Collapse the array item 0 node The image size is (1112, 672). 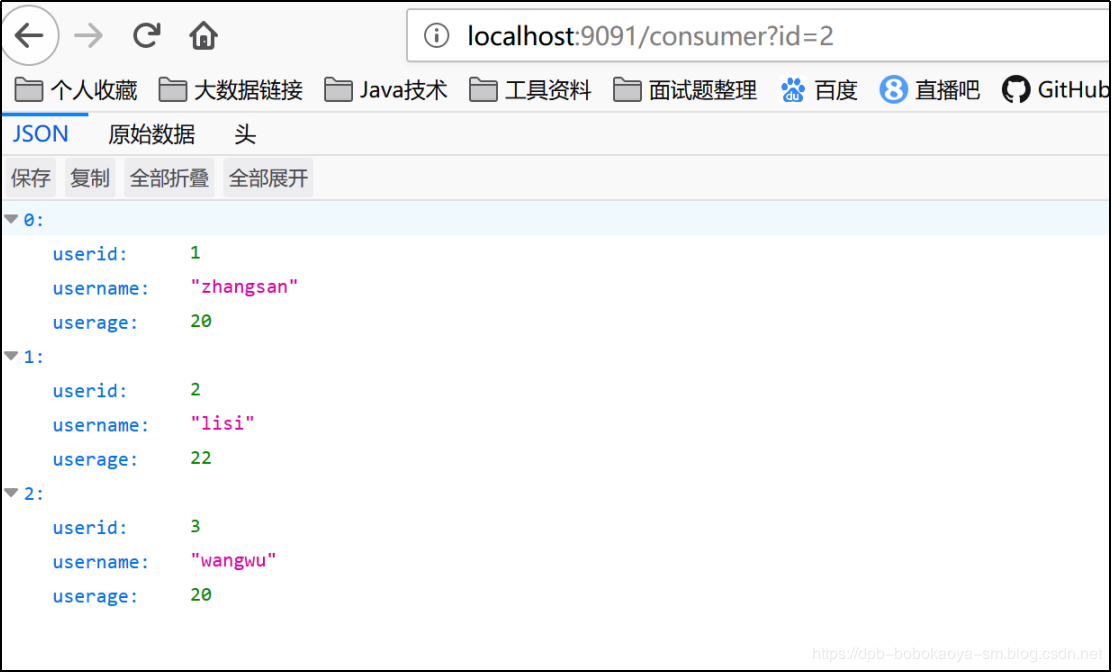11,219
